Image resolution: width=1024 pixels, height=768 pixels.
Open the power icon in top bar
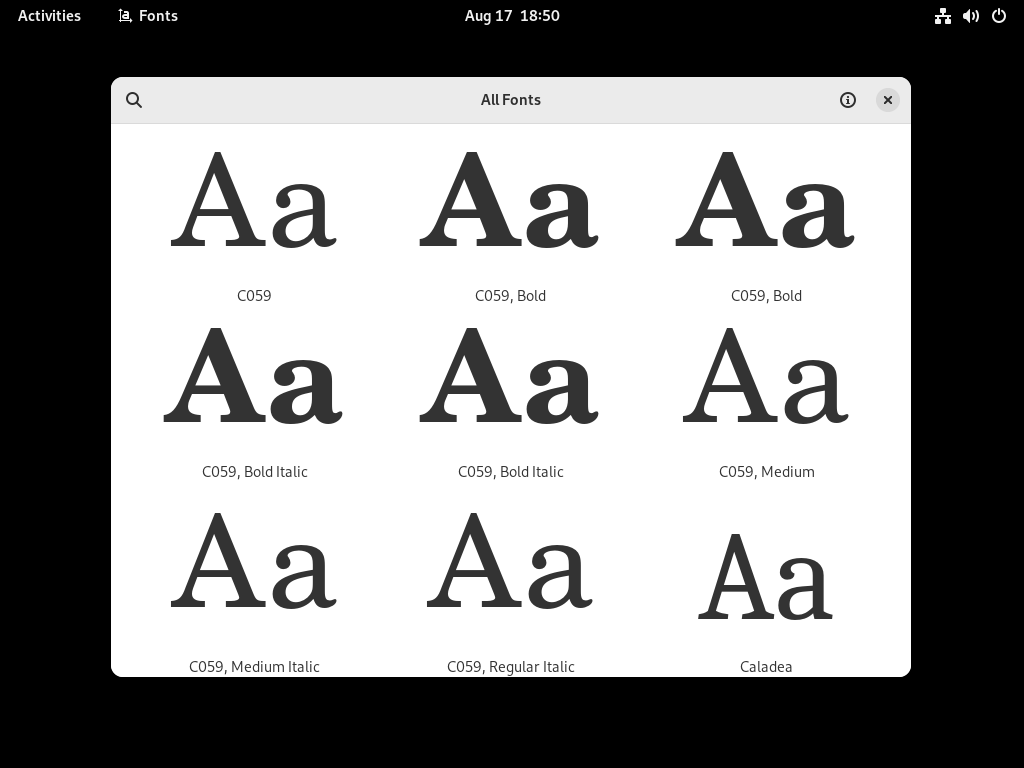click(999, 16)
